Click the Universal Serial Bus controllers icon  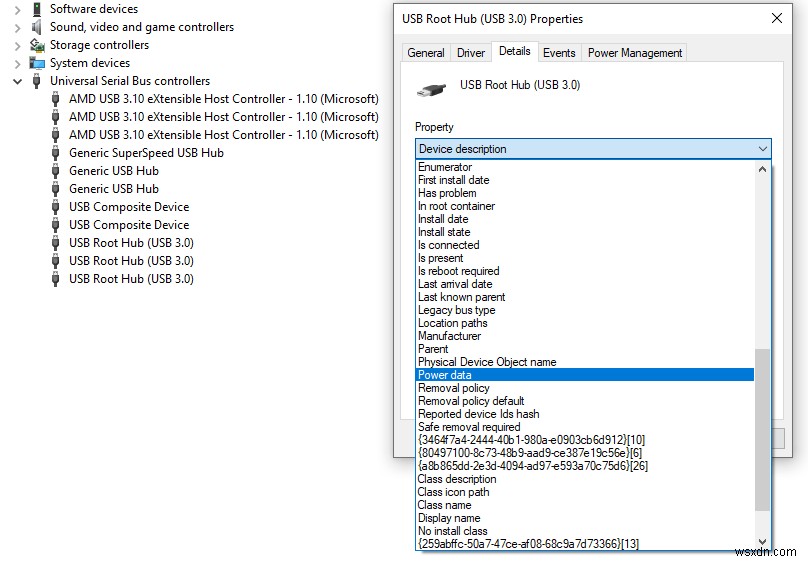pyautogui.click(x=37, y=81)
